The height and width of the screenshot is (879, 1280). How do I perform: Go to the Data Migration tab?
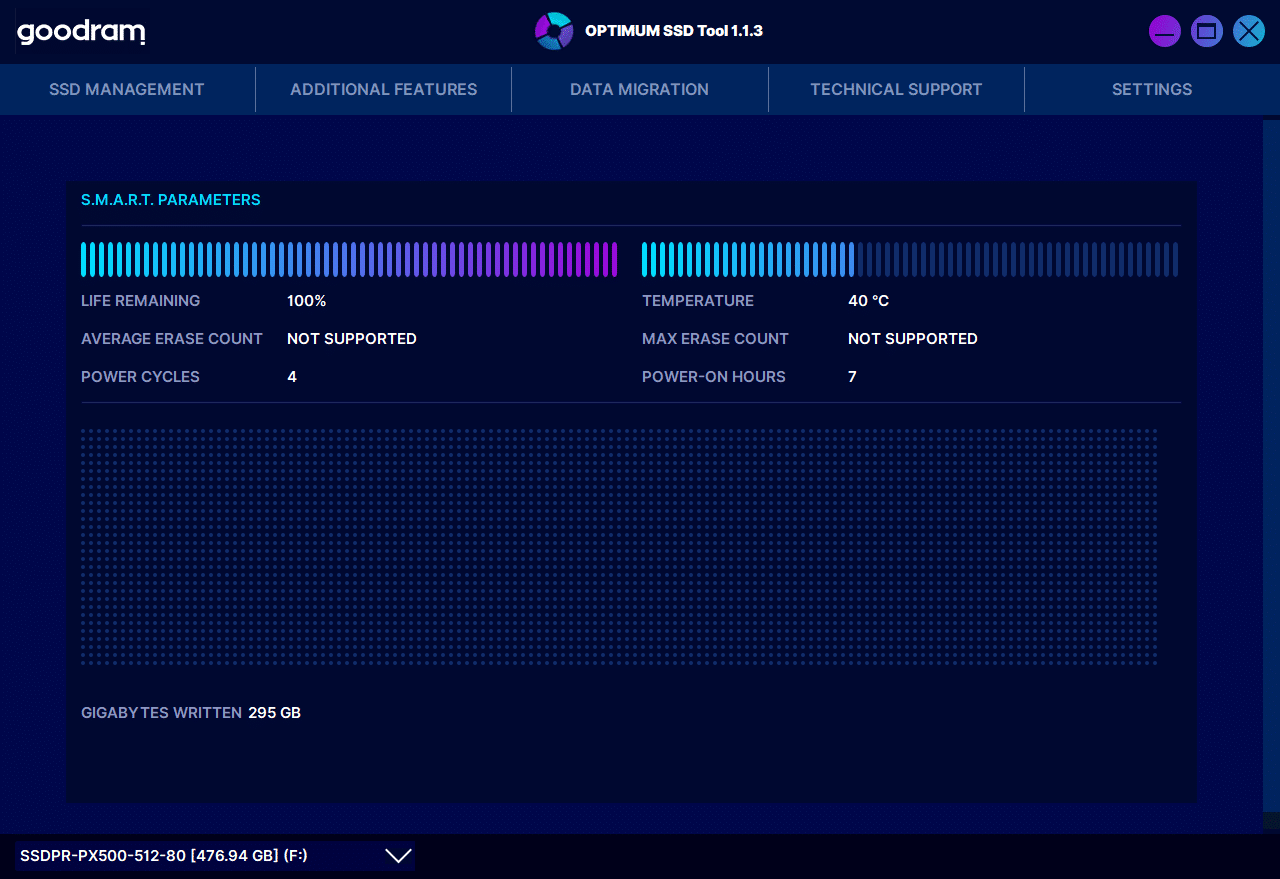click(x=639, y=90)
